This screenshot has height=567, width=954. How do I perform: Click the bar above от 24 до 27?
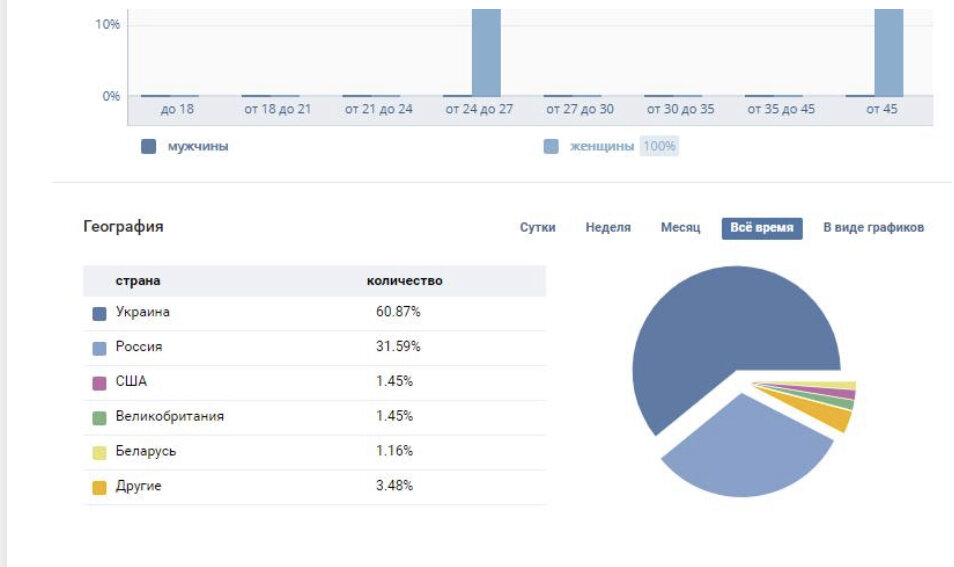coord(486,52)
